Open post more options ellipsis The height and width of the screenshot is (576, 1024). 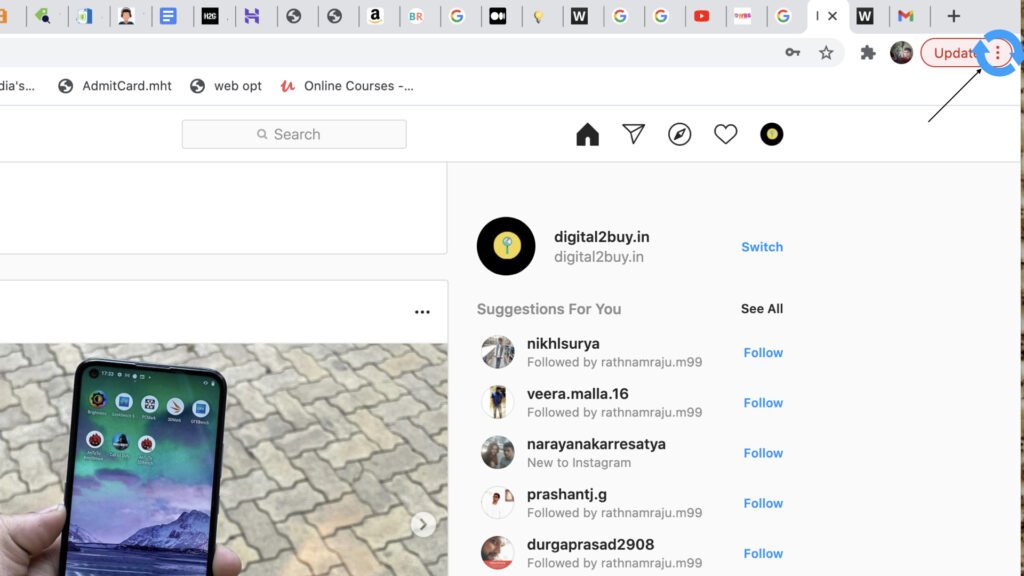point(423,312)
